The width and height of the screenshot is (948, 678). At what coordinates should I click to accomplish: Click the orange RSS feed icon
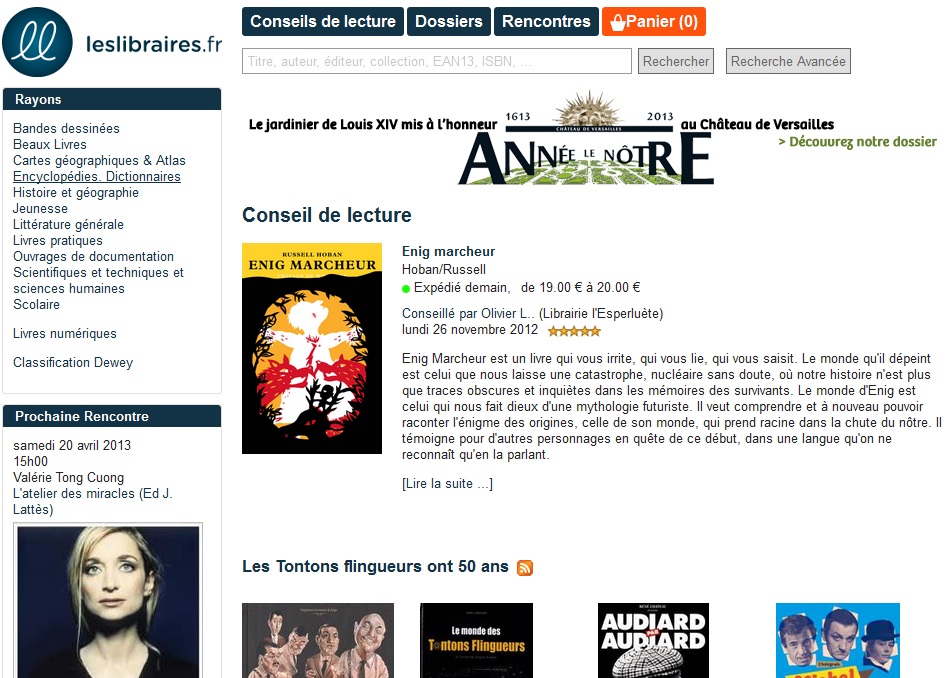(x=525, y=567)
